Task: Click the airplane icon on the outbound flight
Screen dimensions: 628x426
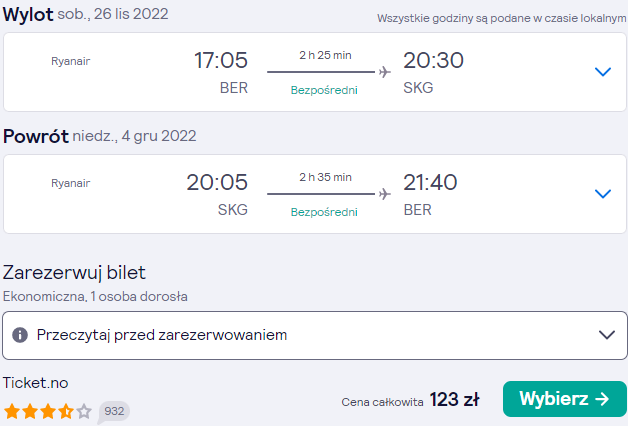Action: coord(384,72)
